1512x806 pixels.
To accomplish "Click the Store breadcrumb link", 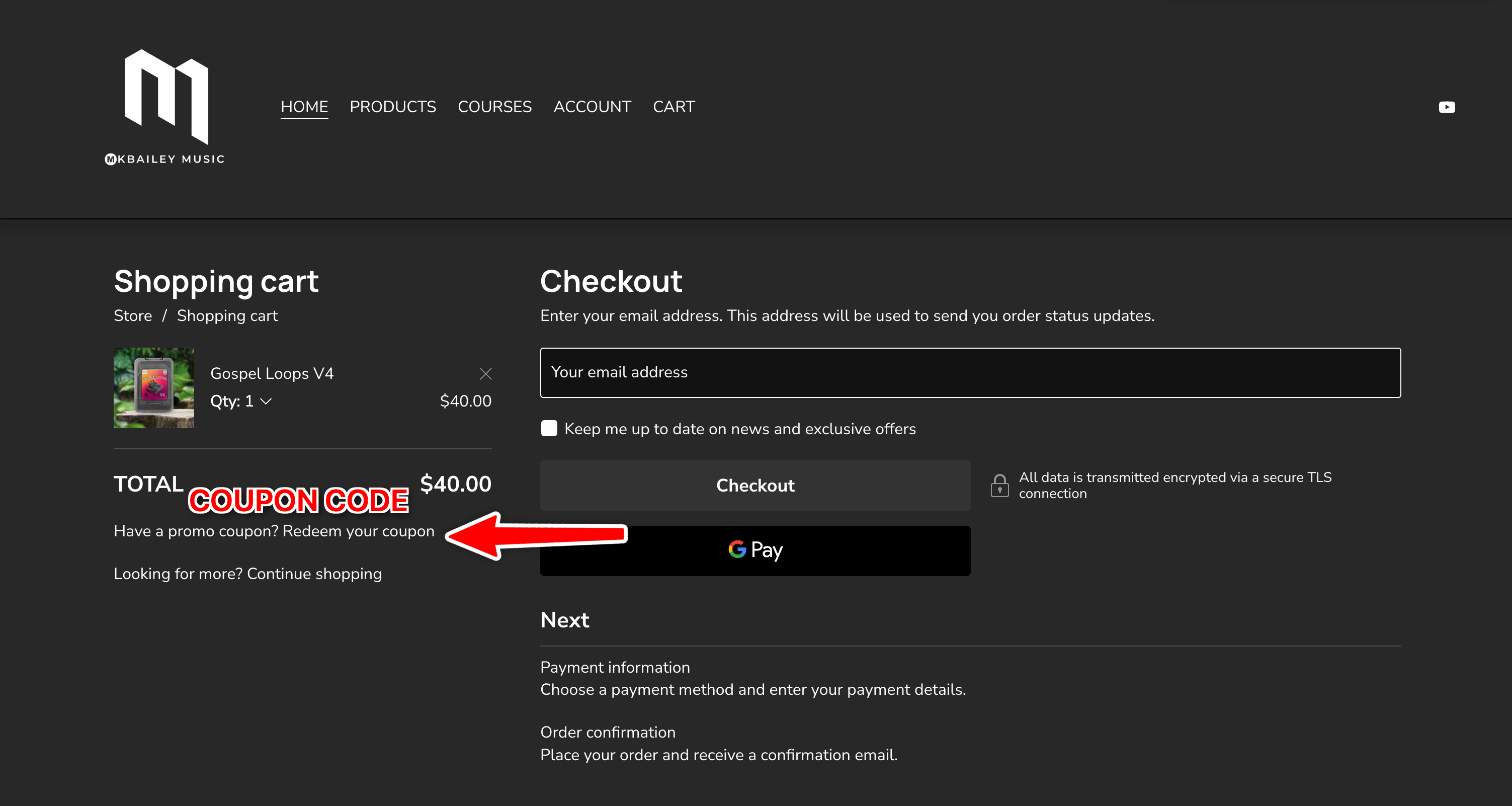I will tap(133, 316).
